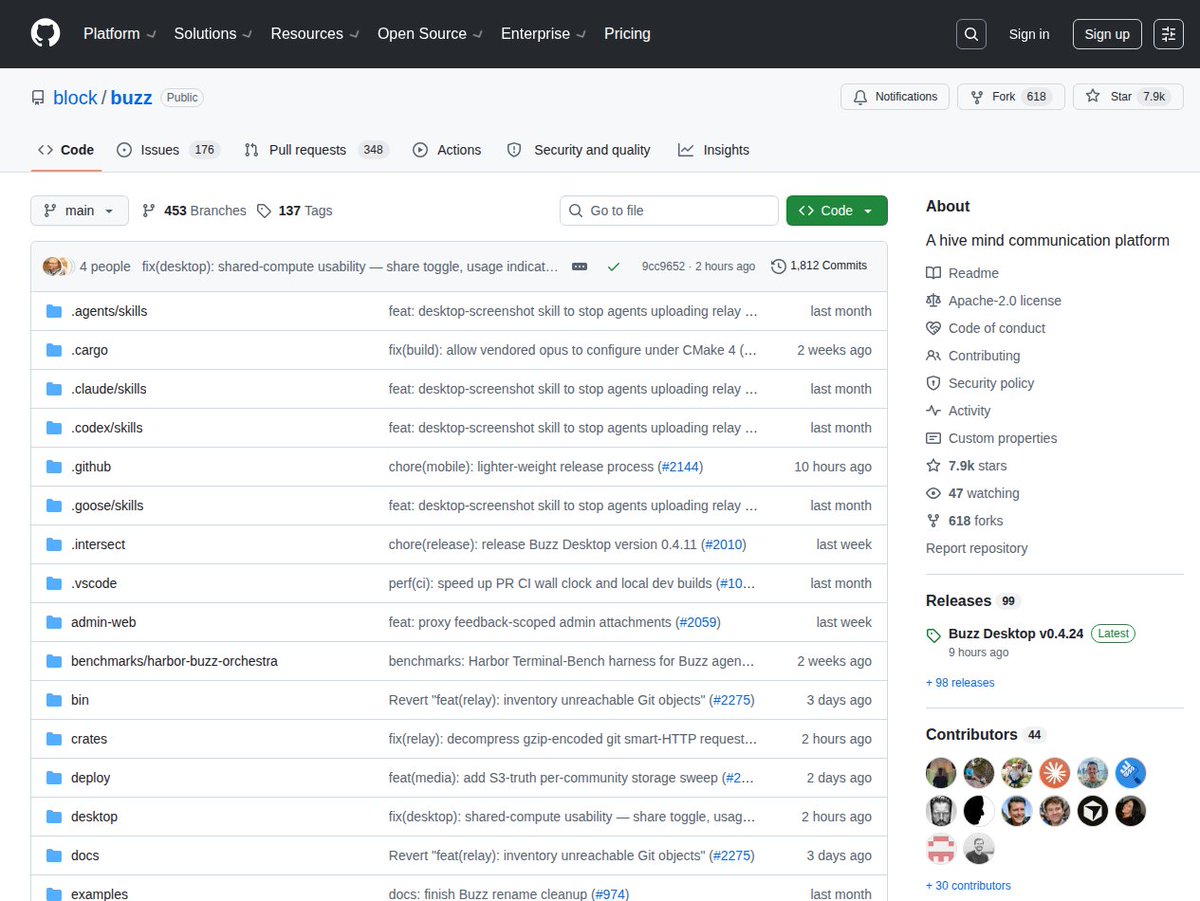Expand commit message ellipsis button
This screenshot has height=901, width=1200.
[580, 267]
